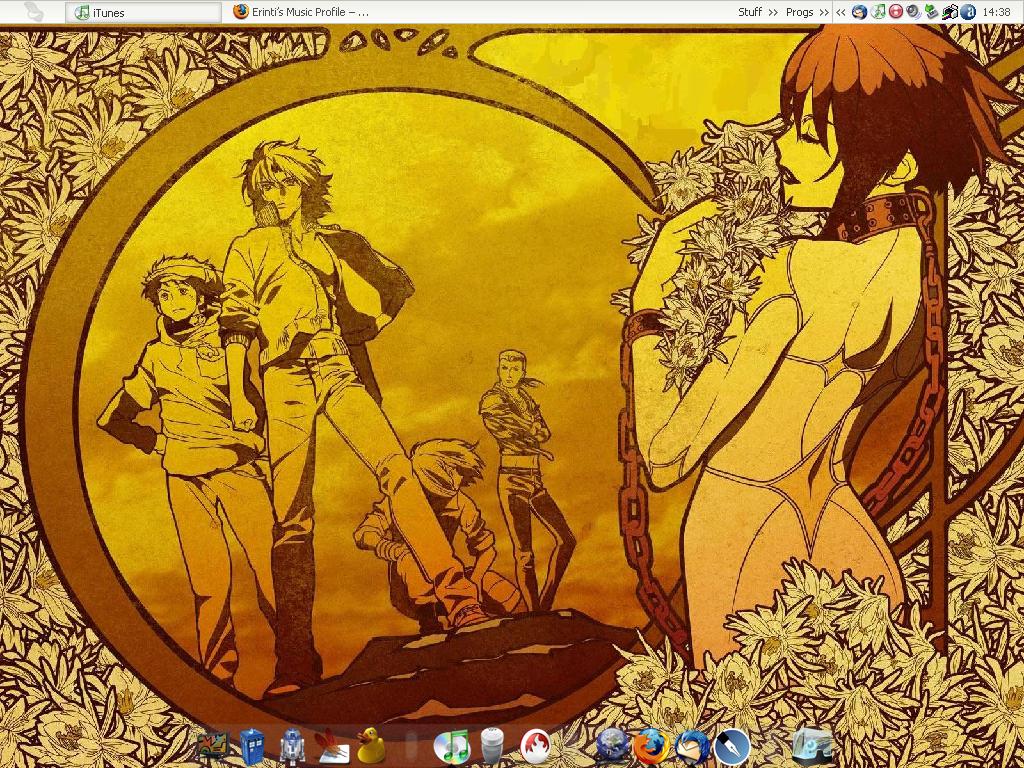
Task: Click the system clock showing 14:38
Action: pos(996,12)
